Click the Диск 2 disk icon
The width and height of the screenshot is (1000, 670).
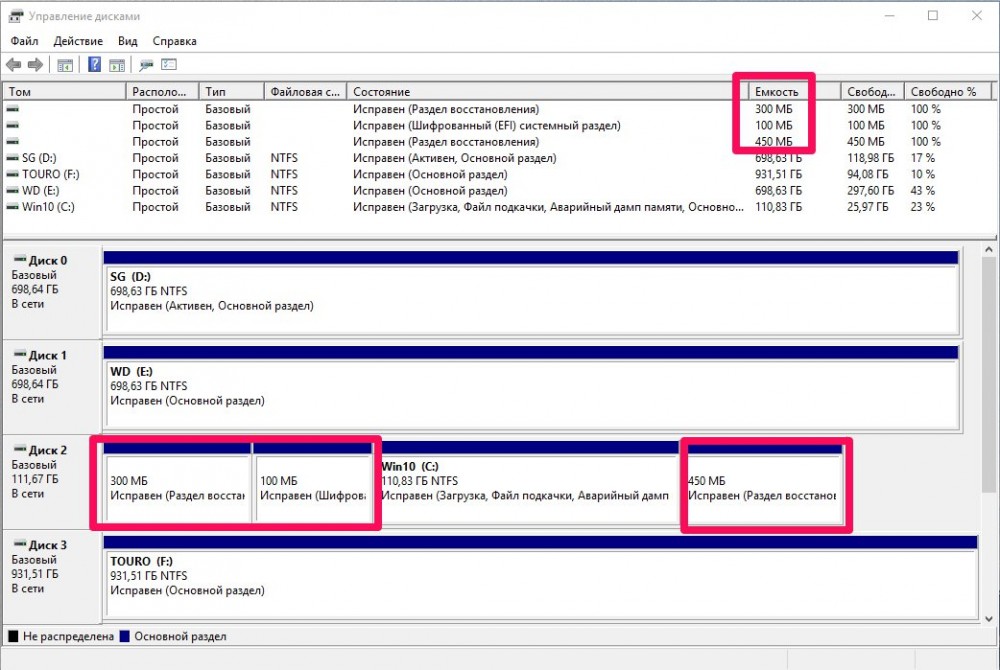[20, 449]
